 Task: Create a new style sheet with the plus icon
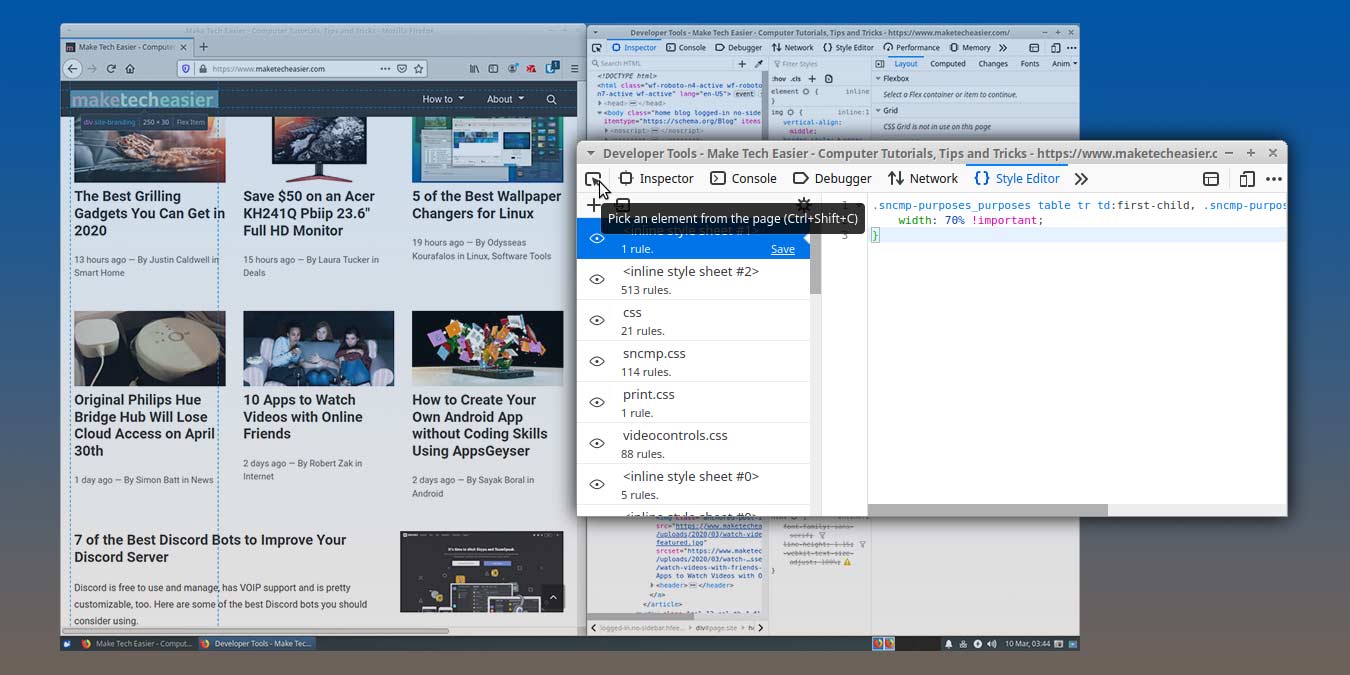coord(594,203)
